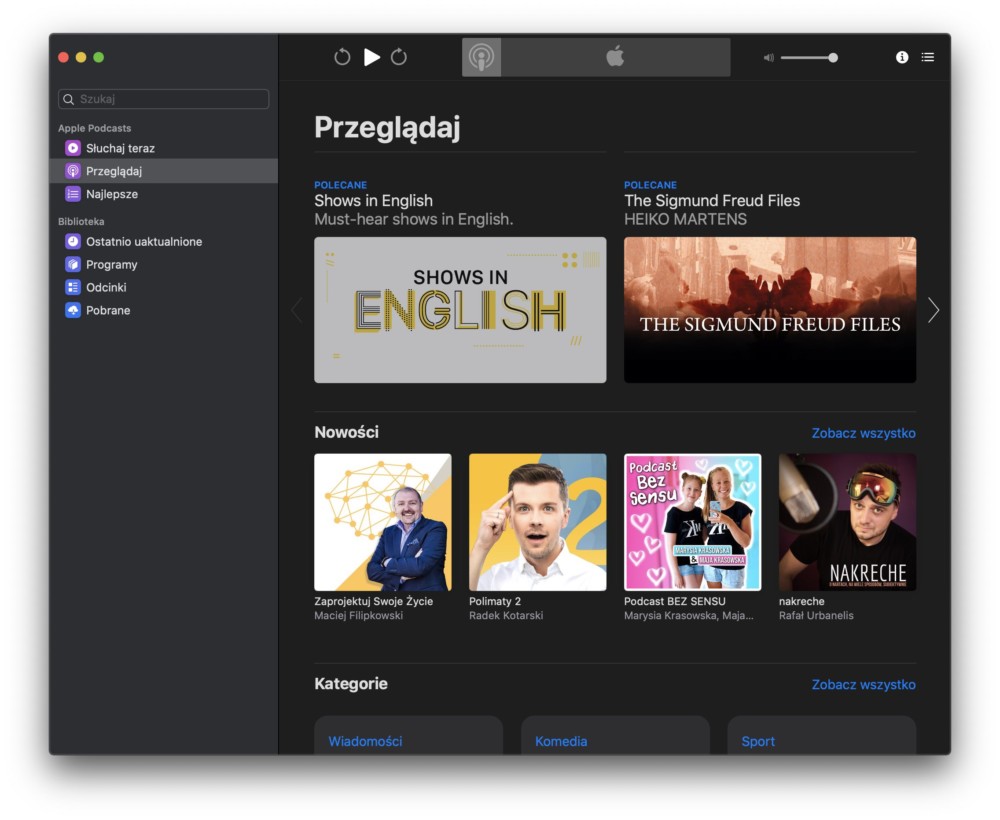Click the Apple logo in the now-playing display
Viewport: 1000px width, 820px height.
(x=615, y=57)
